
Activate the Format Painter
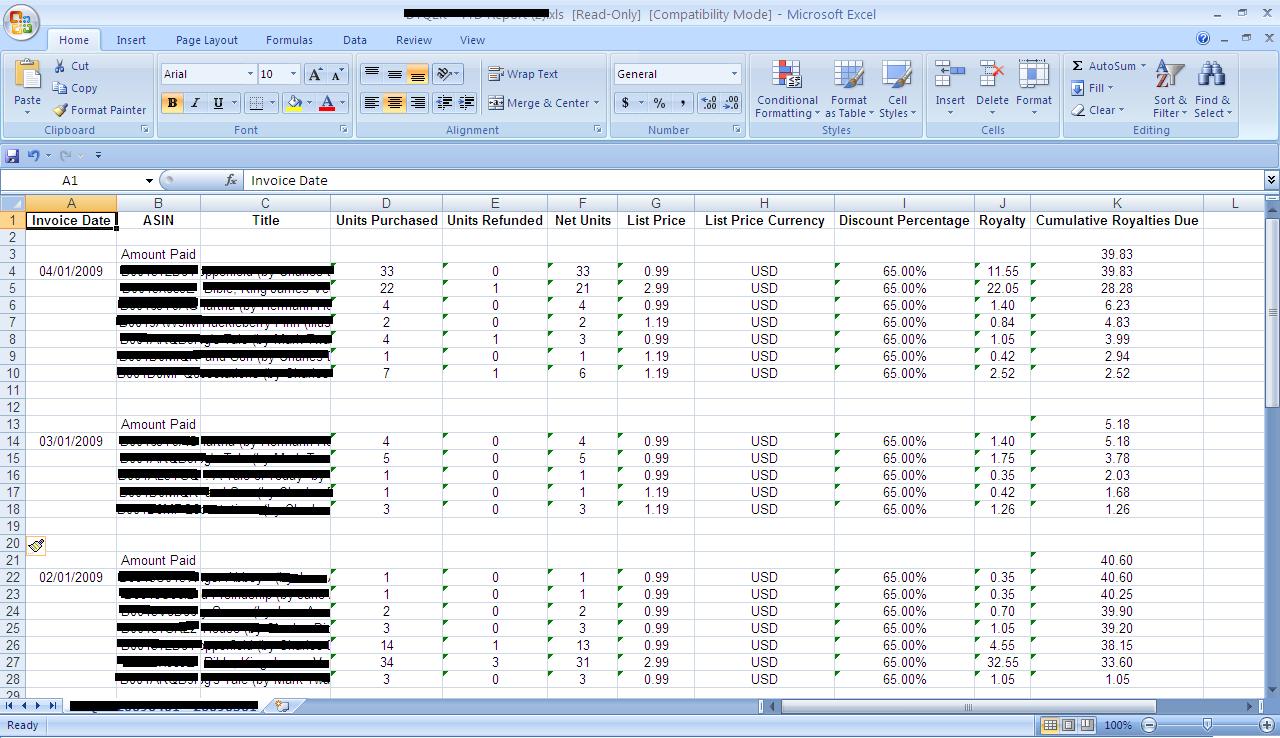[99, 110]
